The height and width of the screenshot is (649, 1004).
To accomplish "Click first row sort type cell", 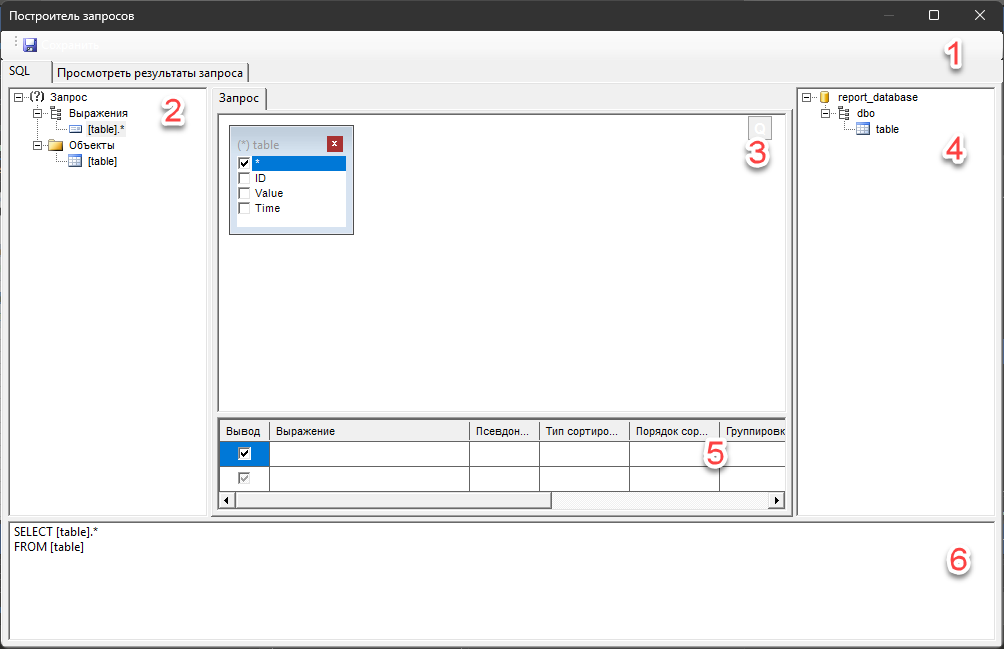I will [x=585, y=454].
